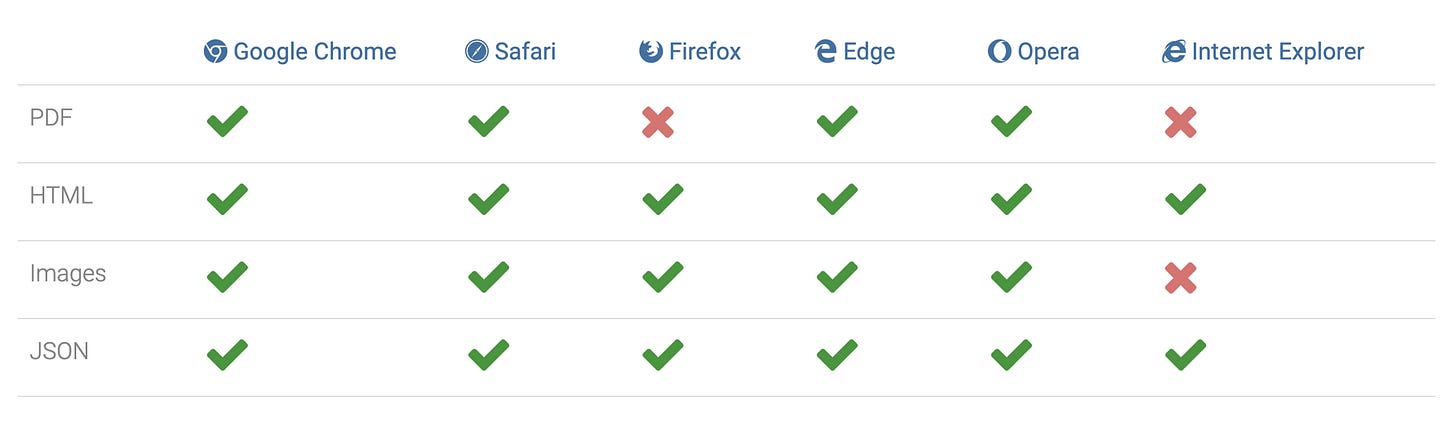Click green check for Internet Explorer JSON
Viewport: 1456px width, 427px height.
coord(1185,356)
